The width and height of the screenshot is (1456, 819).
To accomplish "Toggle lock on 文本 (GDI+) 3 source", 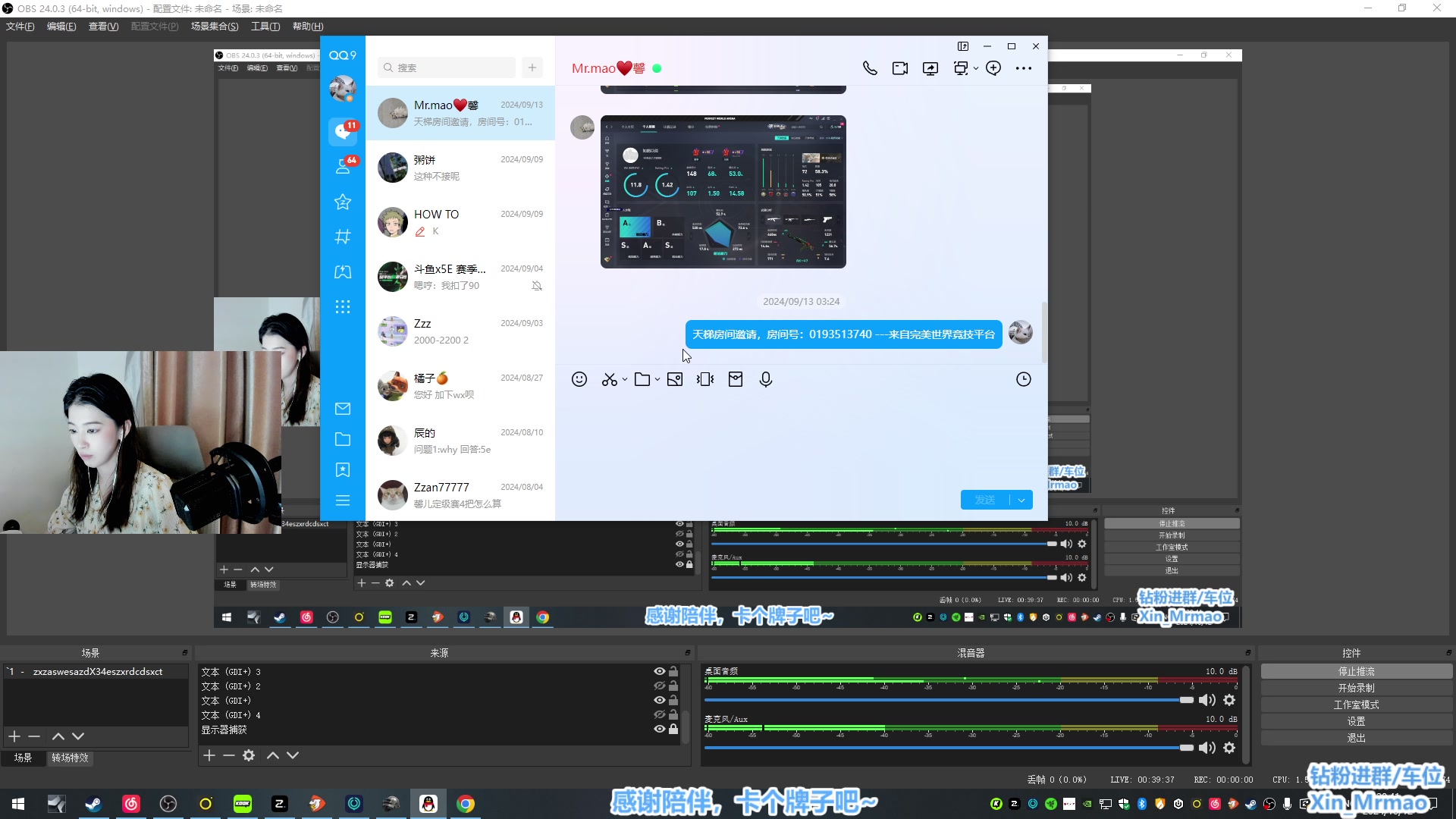I will 673,671.
